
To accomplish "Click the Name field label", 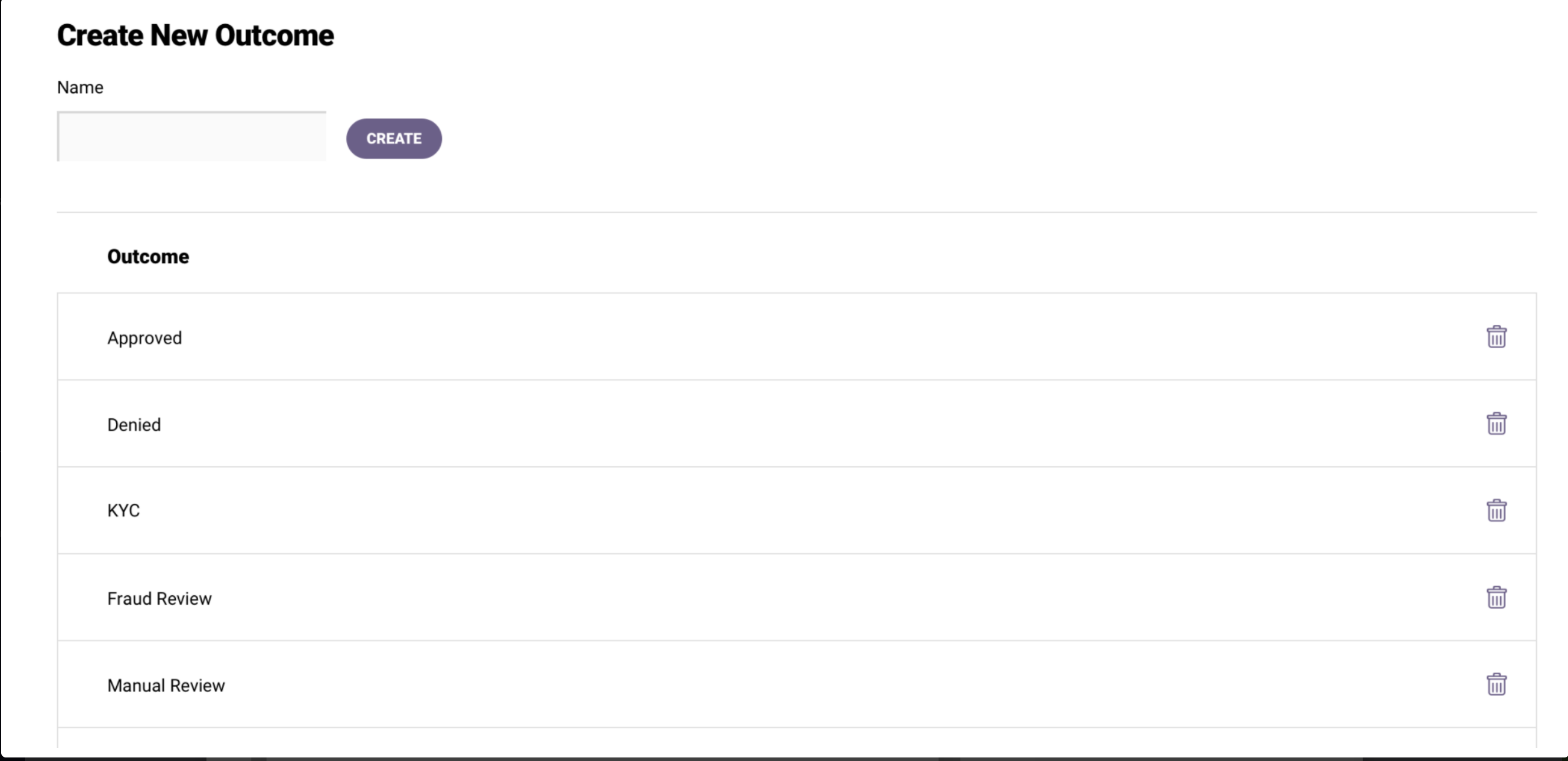I will click(80, 88).
